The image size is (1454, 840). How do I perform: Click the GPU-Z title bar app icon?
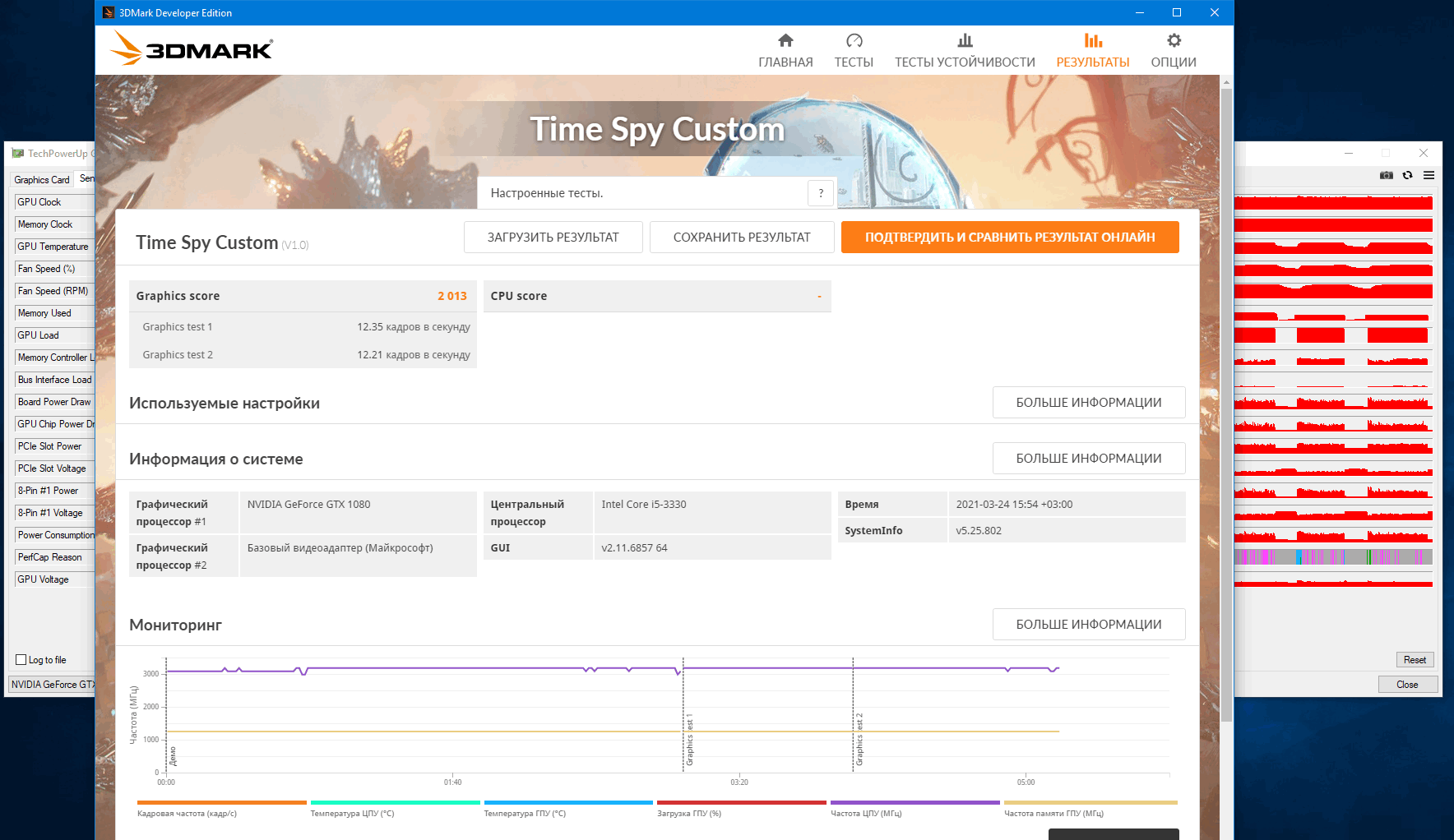pyautogui.click(x=17, y=153)
